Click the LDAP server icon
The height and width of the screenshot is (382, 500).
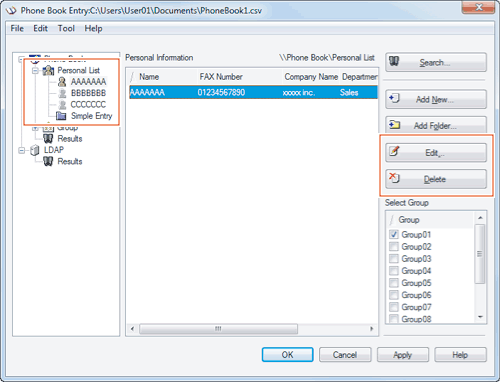[35, 150]
